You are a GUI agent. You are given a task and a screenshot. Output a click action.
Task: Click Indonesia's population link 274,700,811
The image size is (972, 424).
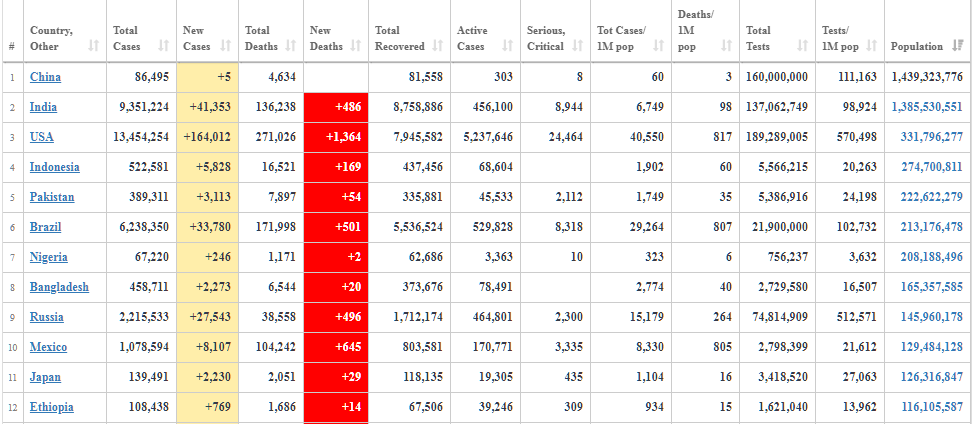coord(932,167)
